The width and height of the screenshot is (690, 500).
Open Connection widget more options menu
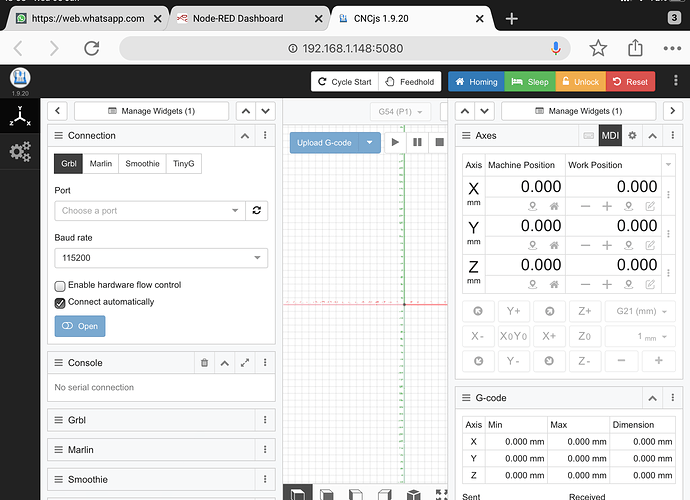265,136
